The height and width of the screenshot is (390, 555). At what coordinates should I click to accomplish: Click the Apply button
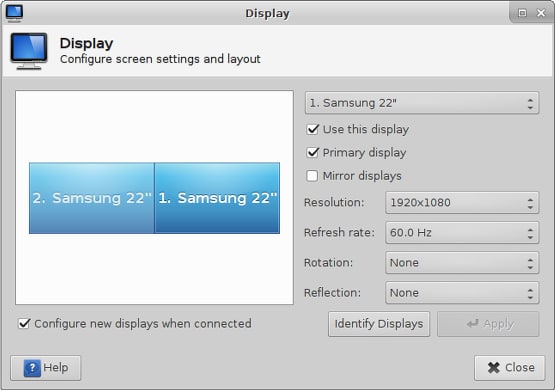[488, 324]
